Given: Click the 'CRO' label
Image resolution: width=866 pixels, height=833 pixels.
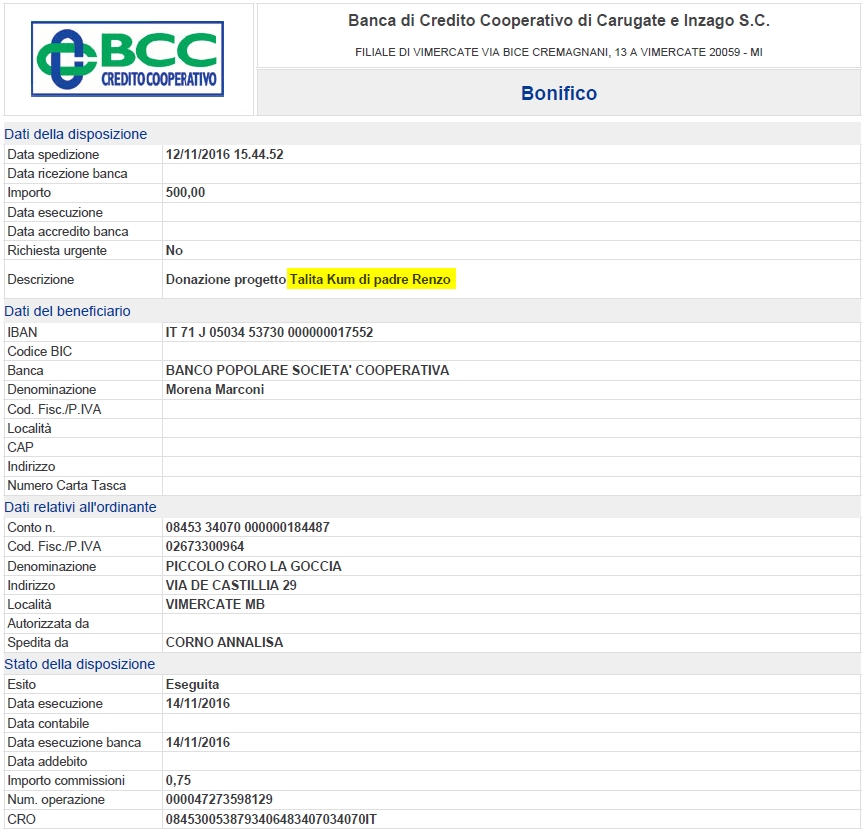Looking at the screenshot, I should click(22, 819).
